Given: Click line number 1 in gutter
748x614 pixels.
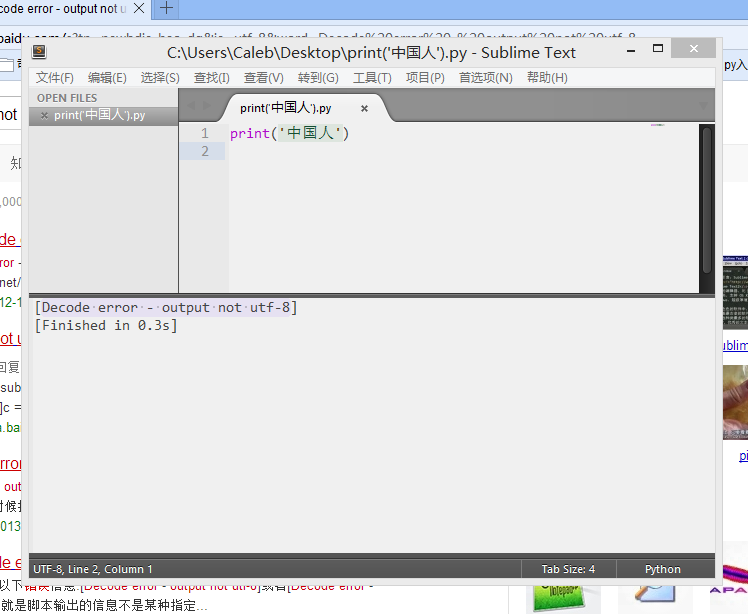Looking at the screenshot, I should click(x=205, y=133).
